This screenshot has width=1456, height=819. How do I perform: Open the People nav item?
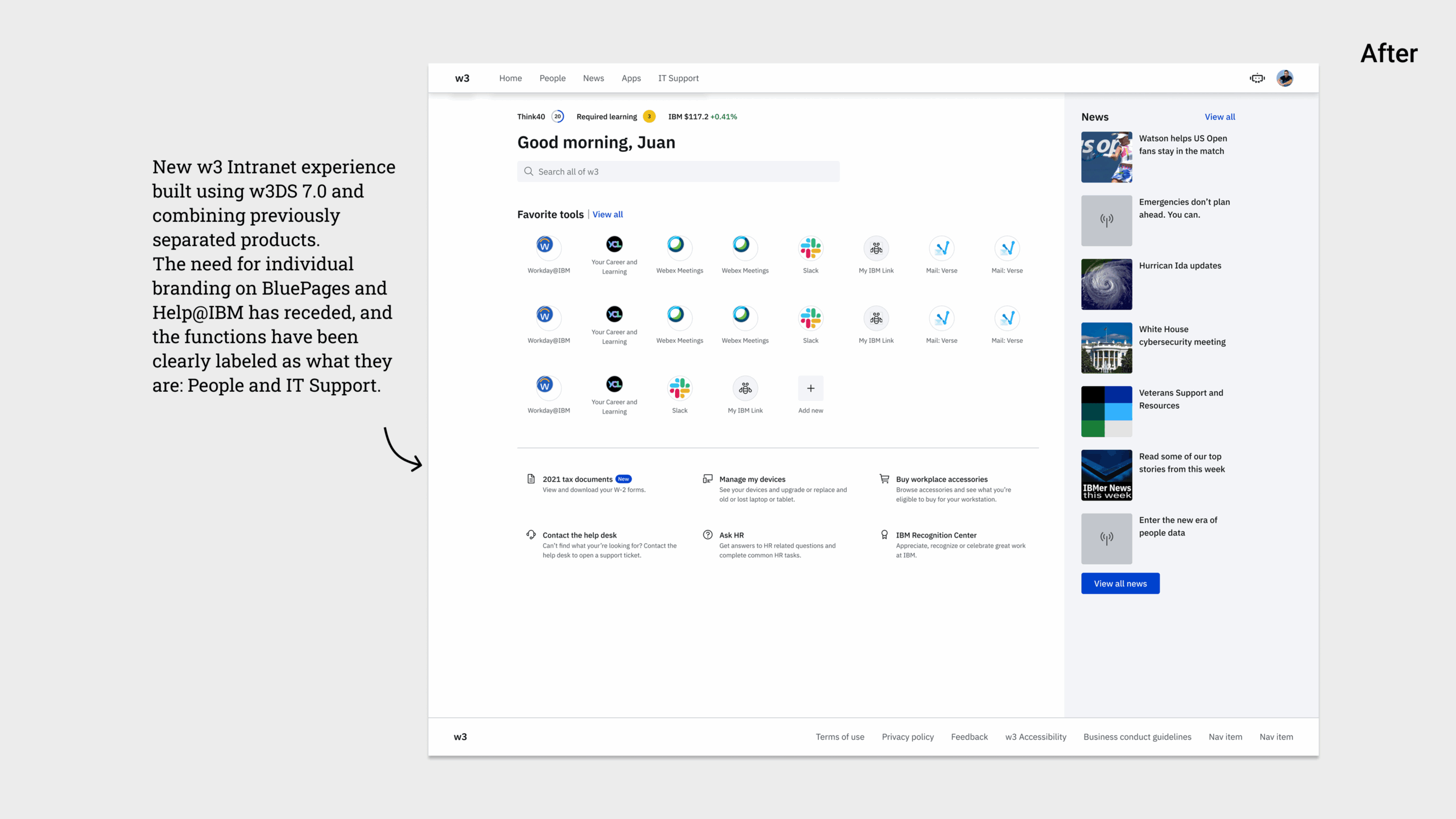pyautogui.click(x=552, y=78)
